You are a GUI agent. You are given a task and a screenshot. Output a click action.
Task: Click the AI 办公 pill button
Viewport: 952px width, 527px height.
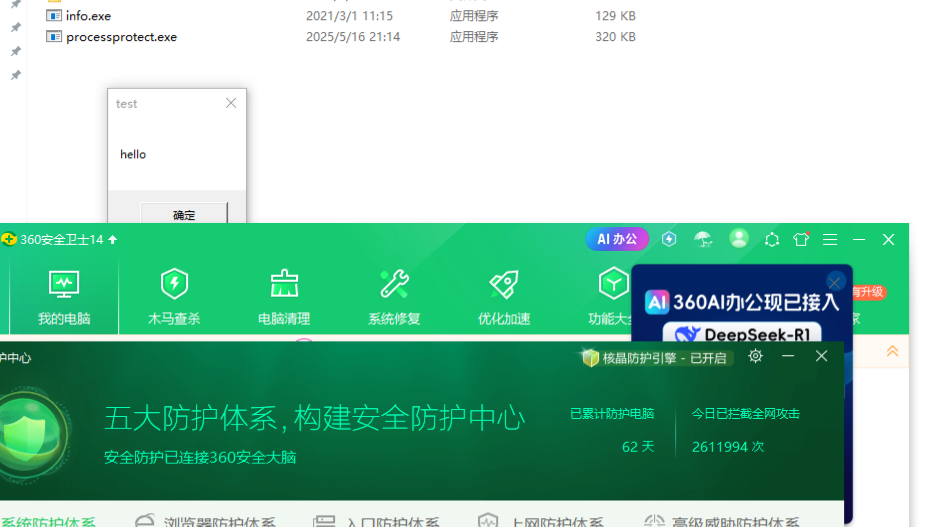point(617,239)
